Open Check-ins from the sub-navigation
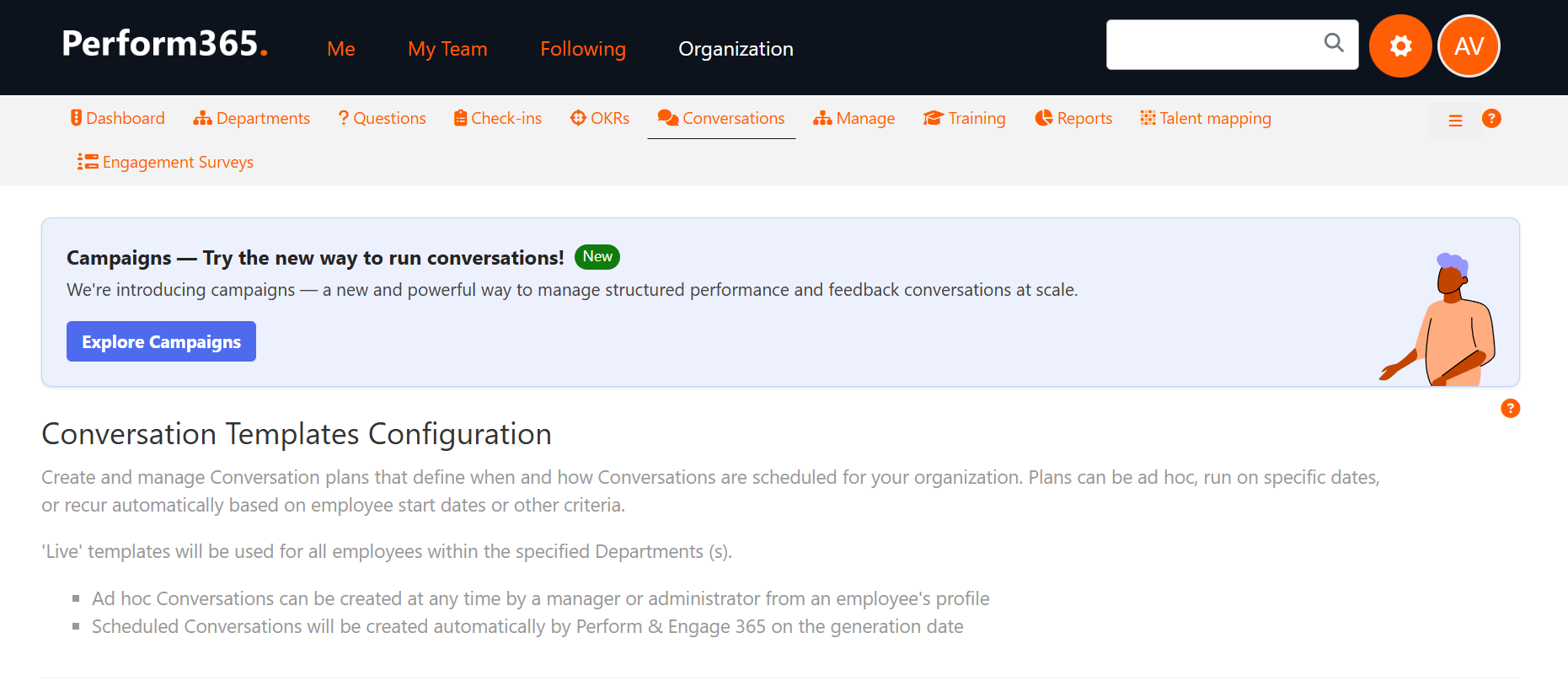The image size is (1568, 681). click(497, 119)
